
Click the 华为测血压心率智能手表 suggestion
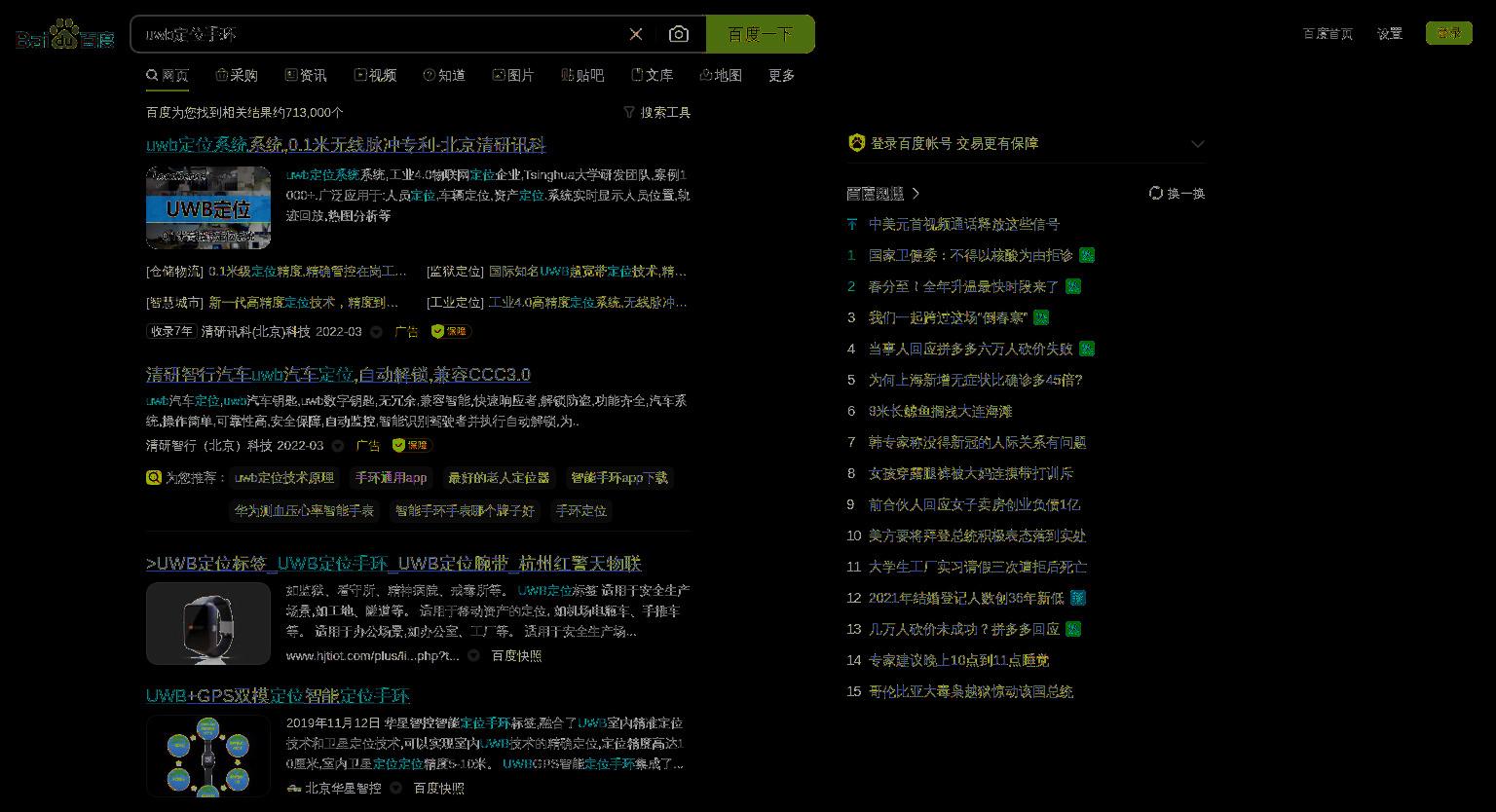pyautogui.click(x=304, y=511)
